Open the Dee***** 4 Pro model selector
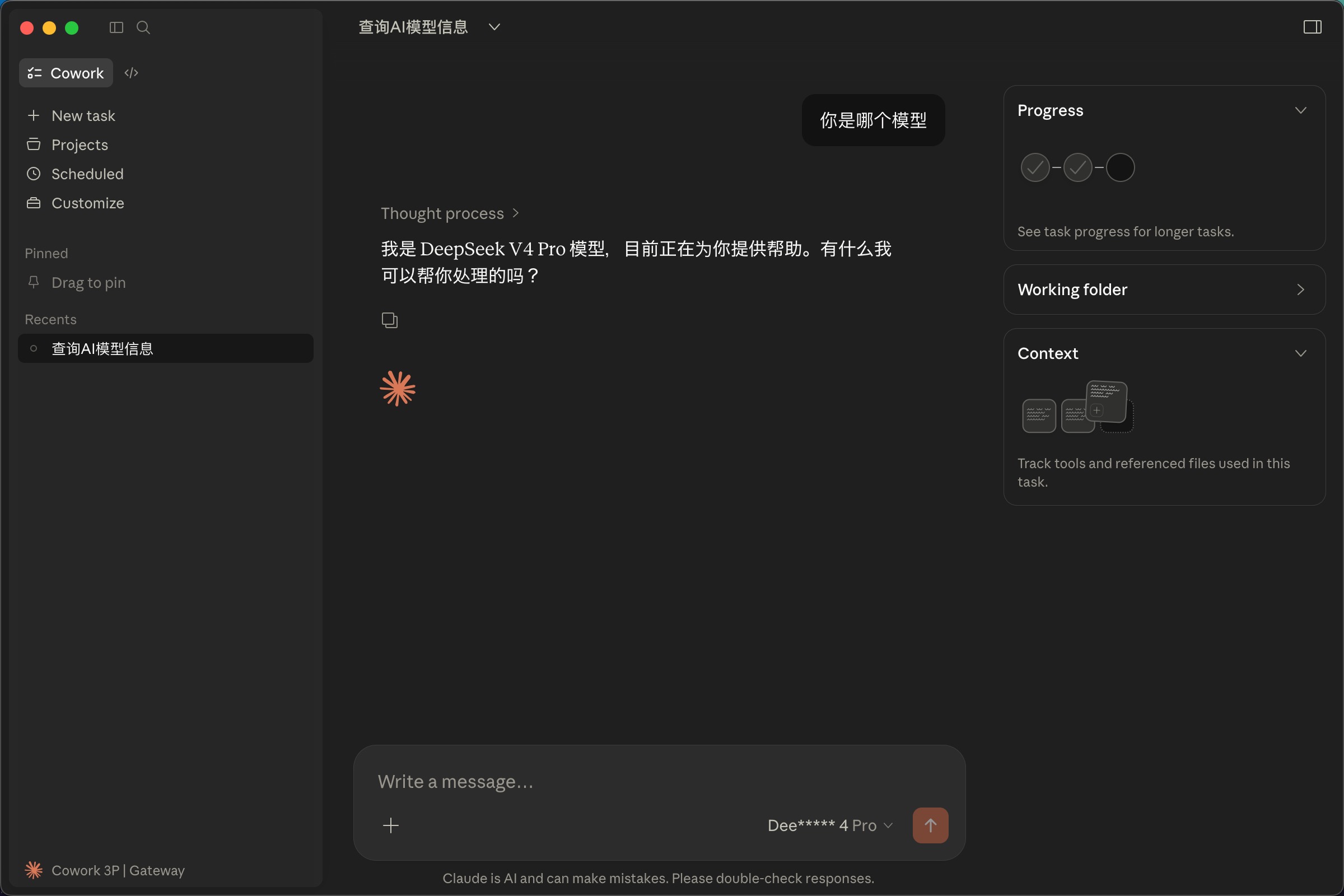 click(830, 825)
